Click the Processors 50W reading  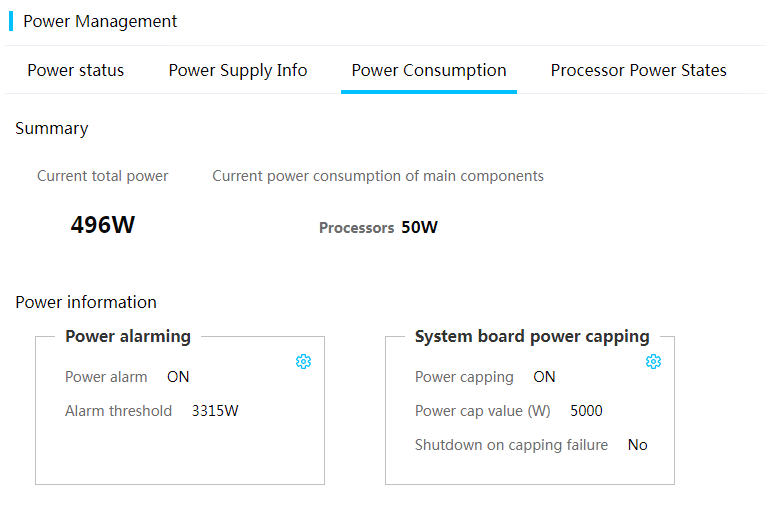tap(378, 228)
